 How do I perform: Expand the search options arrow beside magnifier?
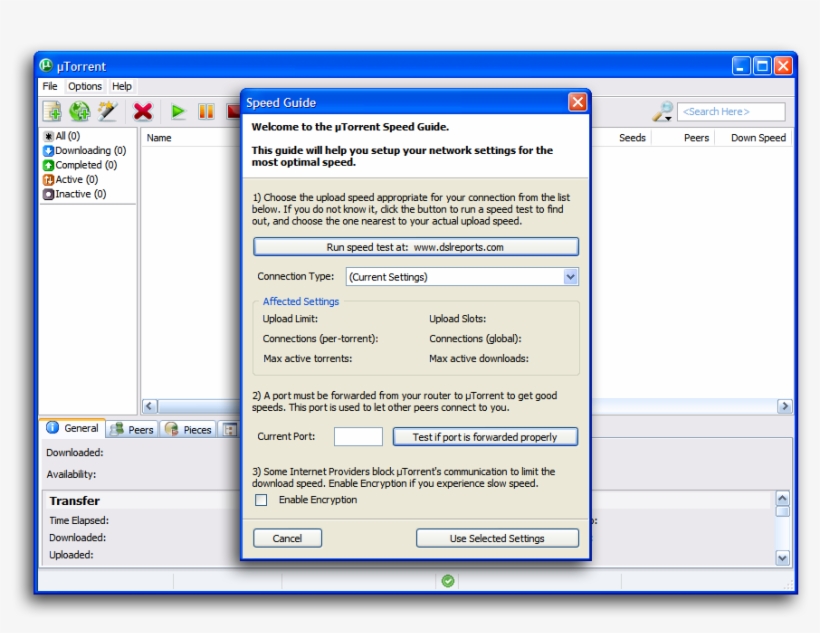pyautogui.click(x=670, y=119)
